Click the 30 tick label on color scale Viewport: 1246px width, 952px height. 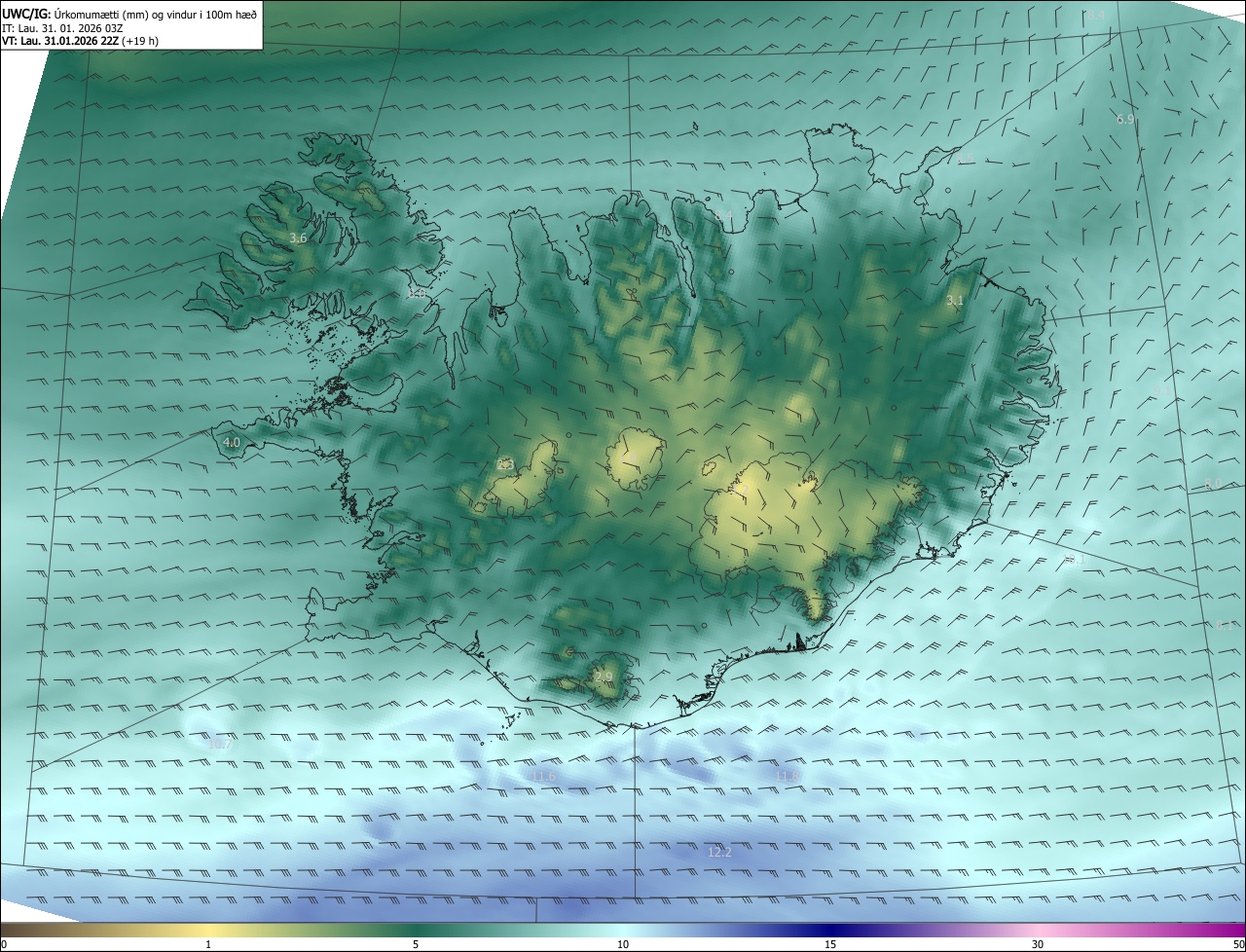tap(1038, 944)
